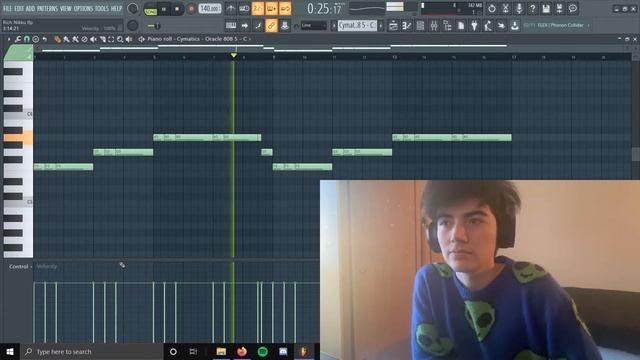The height and width of the screenshot is (360, 640).
Task: Click the scissors cut icon in top toolbar
Action: click(x=505, y=9)
